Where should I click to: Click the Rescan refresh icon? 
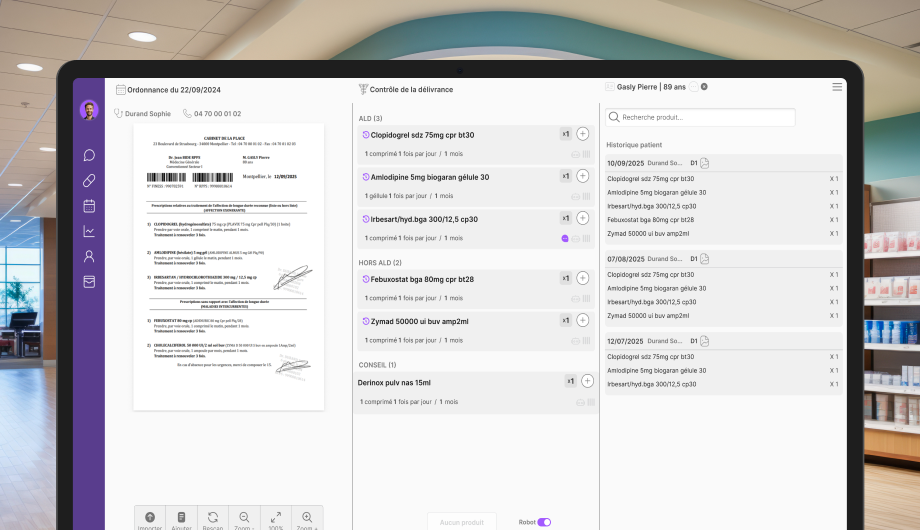[213, 518]
